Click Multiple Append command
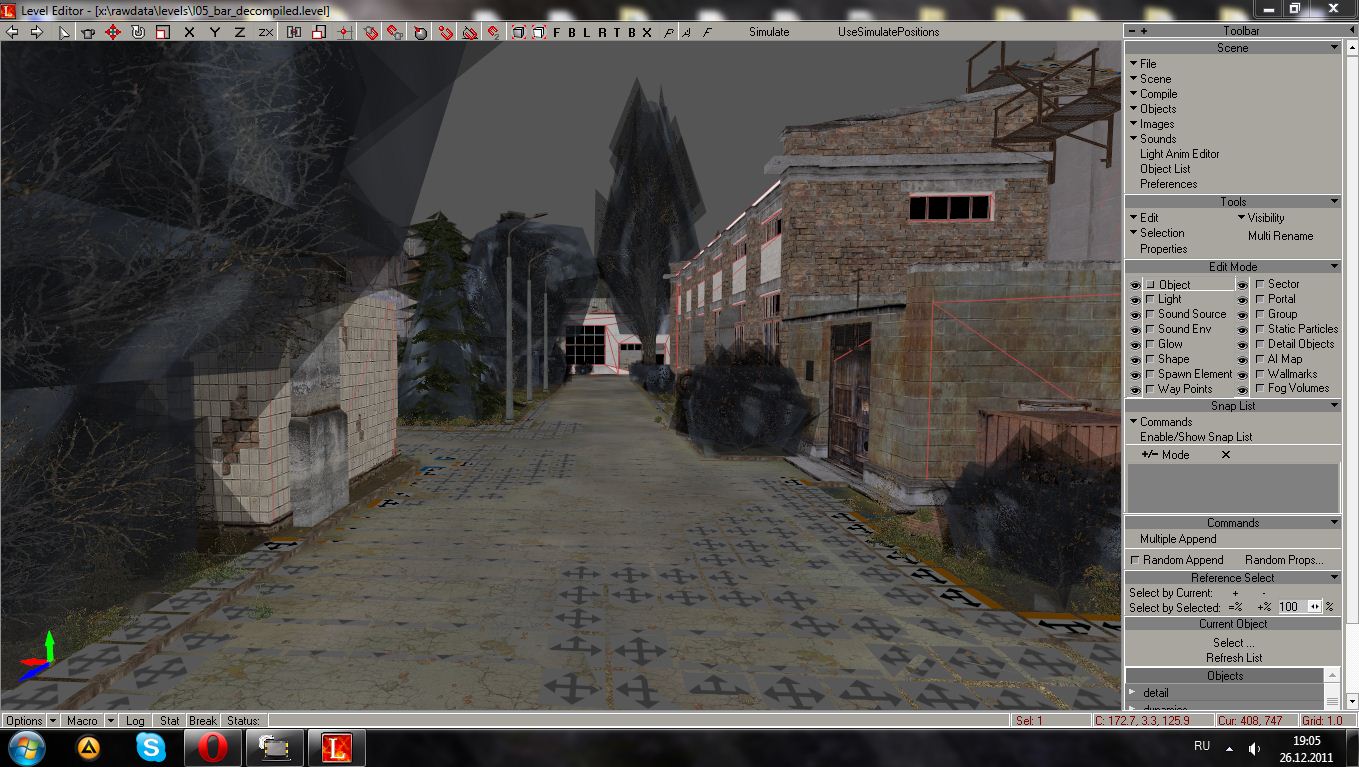Screen dimensions: 1359x767 [x=1178, y=539]
